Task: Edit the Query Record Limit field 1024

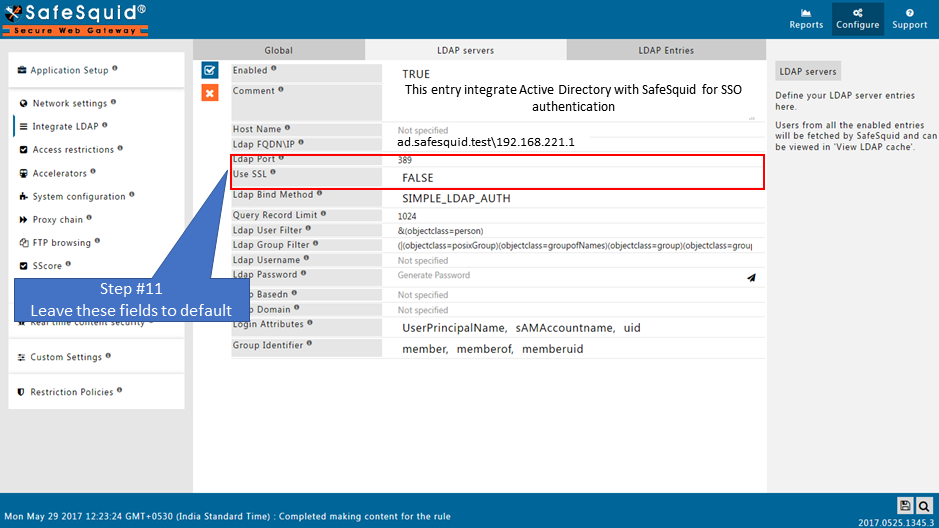Action: (573, 216)
